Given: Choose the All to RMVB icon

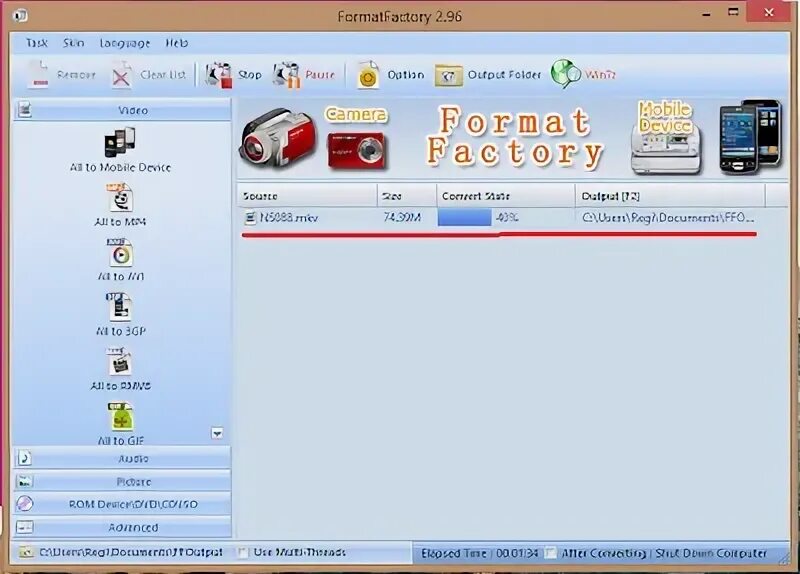Looking at the screenshot, I should (x=119, y=362).
